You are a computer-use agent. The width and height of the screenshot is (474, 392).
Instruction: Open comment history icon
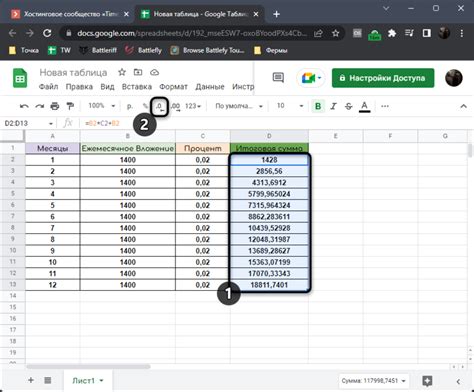click(278, 78)
